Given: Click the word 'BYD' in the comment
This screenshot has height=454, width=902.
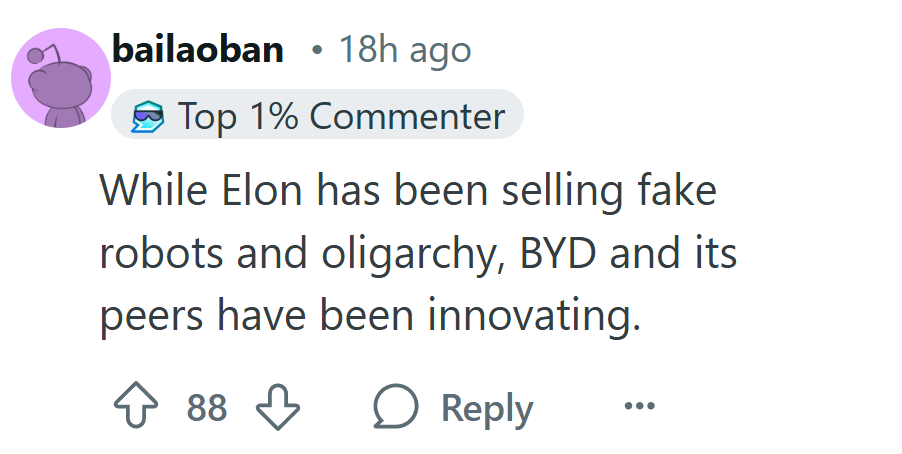Looking at the screenshot, I should [557, 253].
